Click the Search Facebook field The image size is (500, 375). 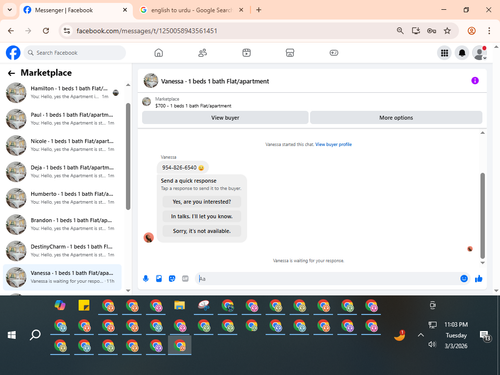[x=75, y=53]
